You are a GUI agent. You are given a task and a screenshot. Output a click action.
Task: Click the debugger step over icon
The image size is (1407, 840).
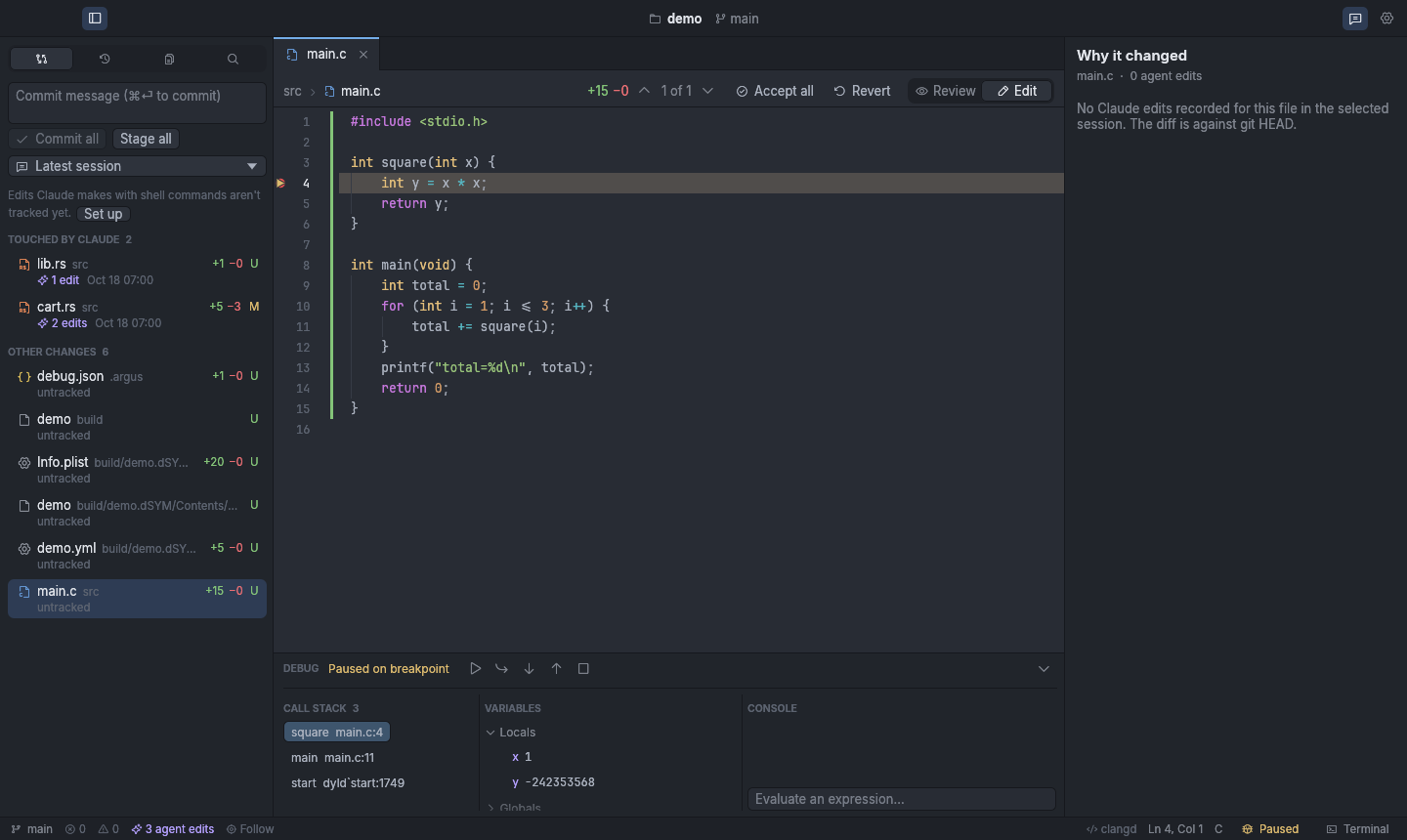click(501, 669)
